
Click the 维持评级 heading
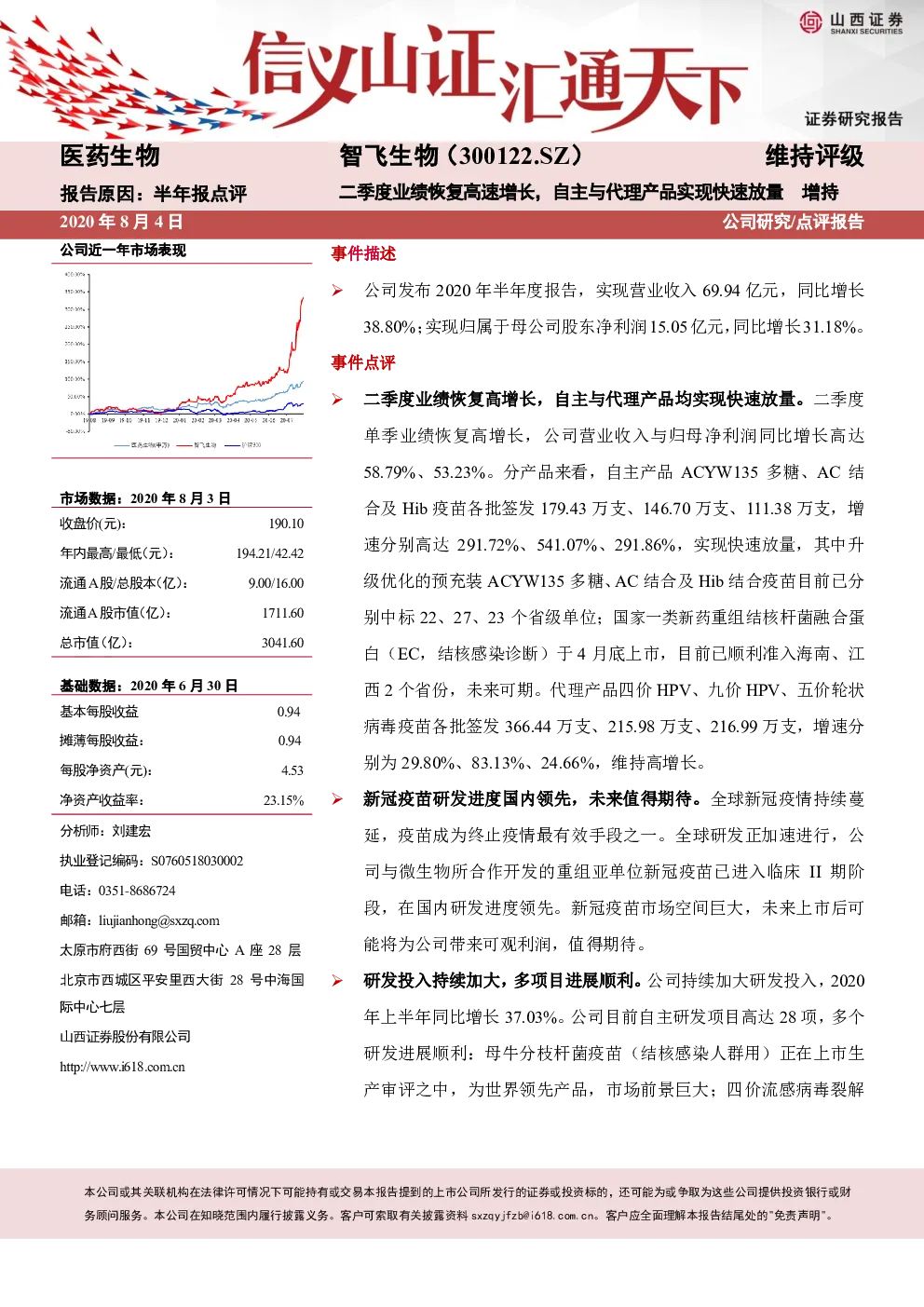[x=814, y=156]
